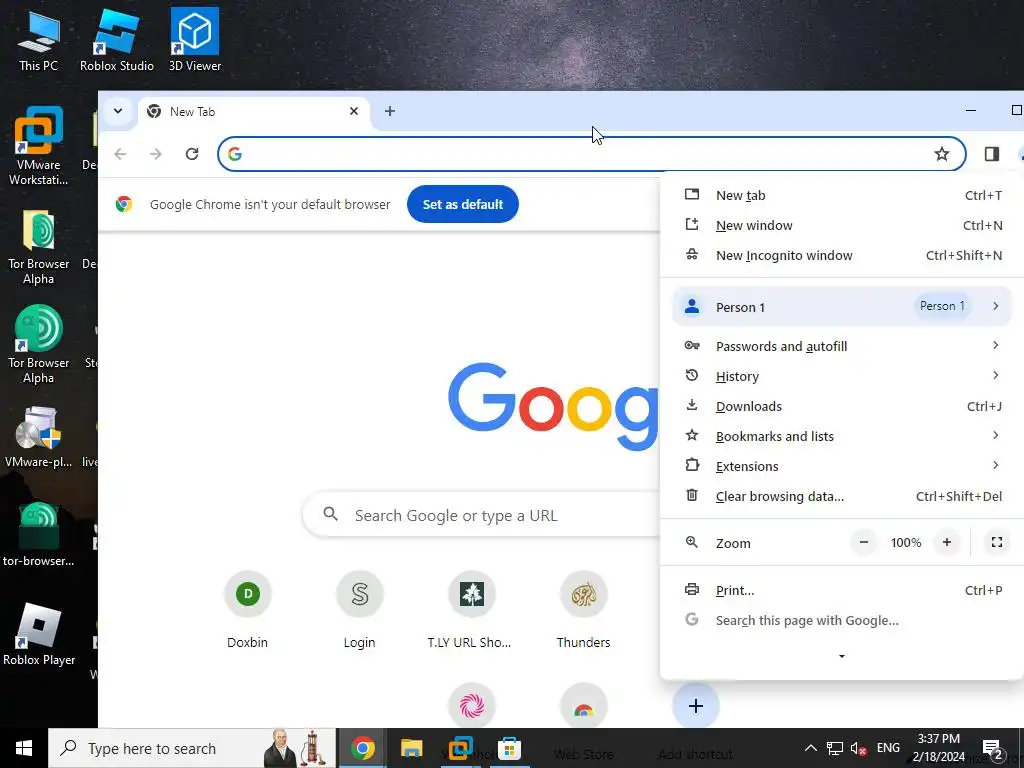Open the pink swirl shortcut tile
Image resolution: width=1024 pixels, height=768 pixels.
point(472,706)
